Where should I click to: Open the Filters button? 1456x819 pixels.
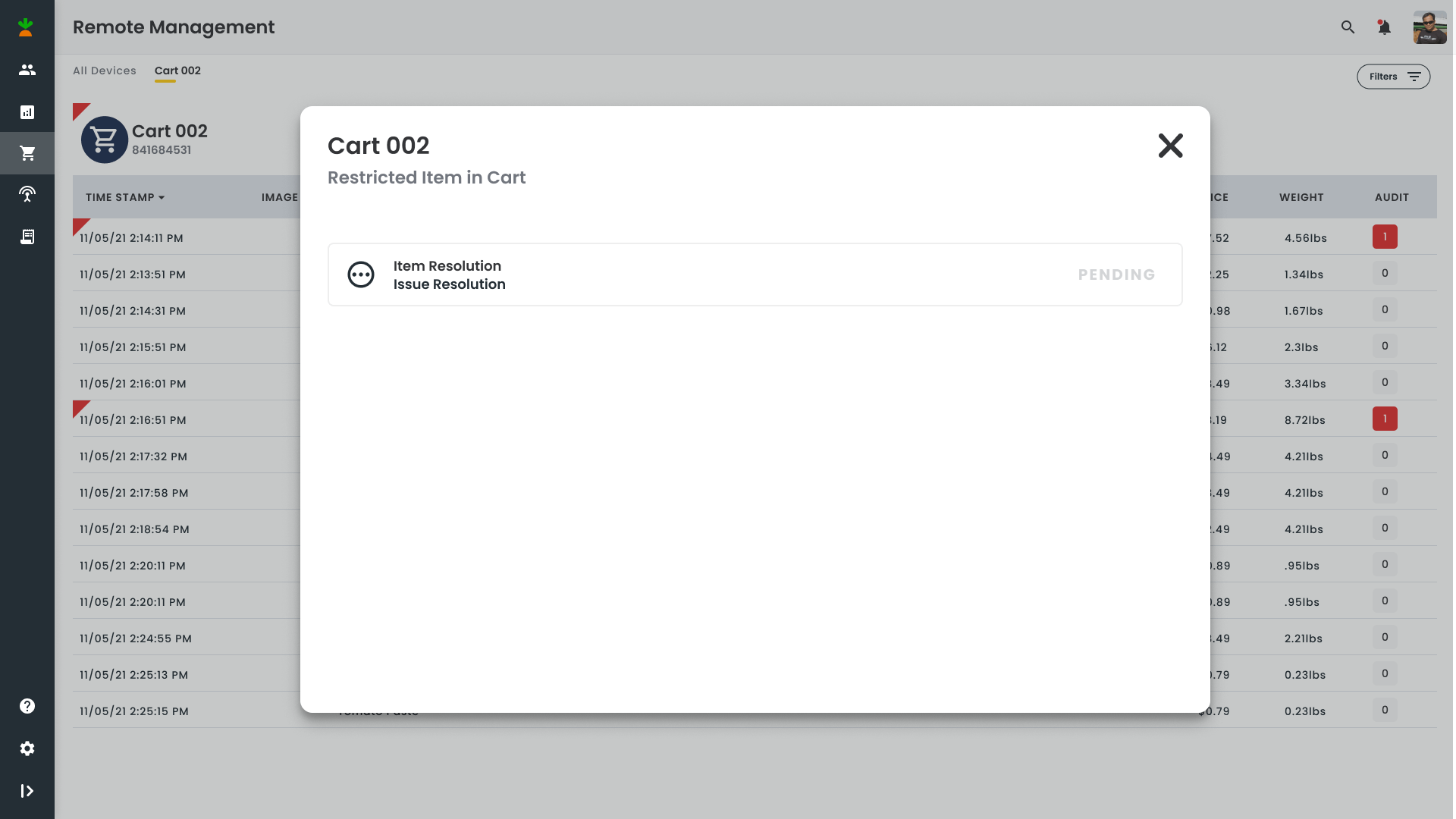pyautogui.click(x=1393, y=77)
